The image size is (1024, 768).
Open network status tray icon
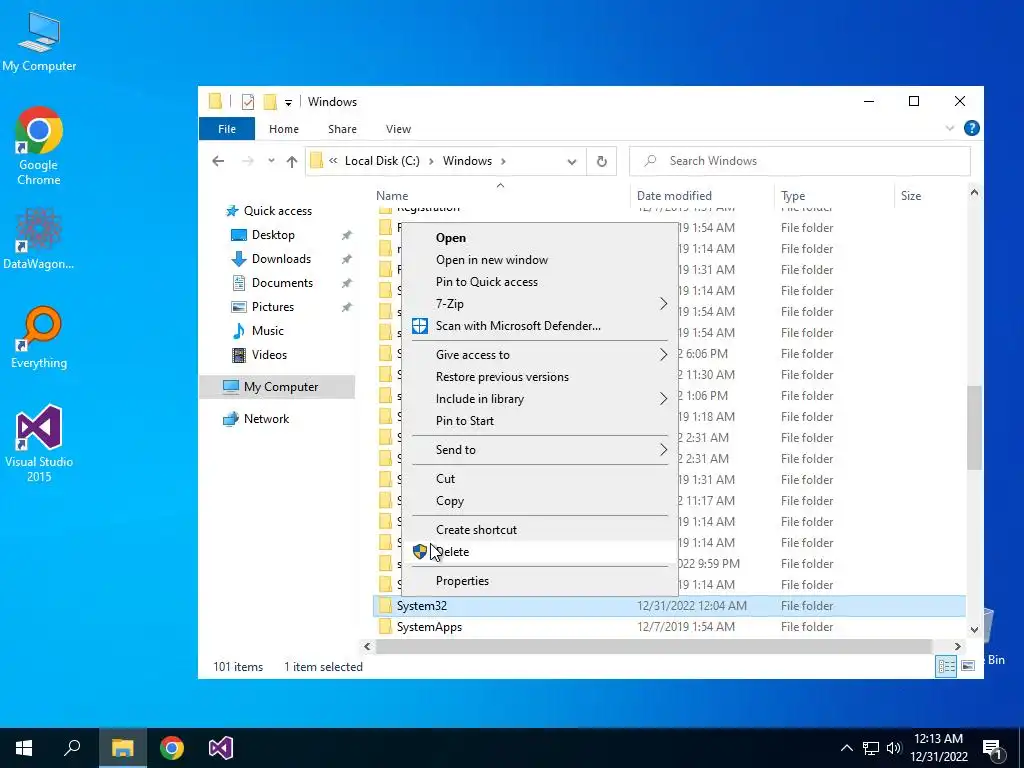pyautogui.click(x=871, y=748)
